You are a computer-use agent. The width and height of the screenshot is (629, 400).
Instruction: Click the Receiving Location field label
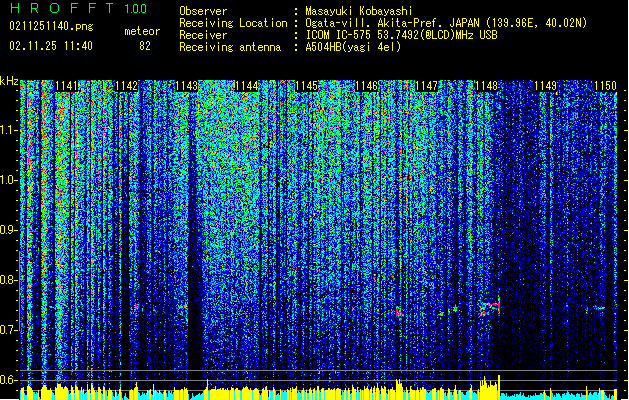coord(233,23)
